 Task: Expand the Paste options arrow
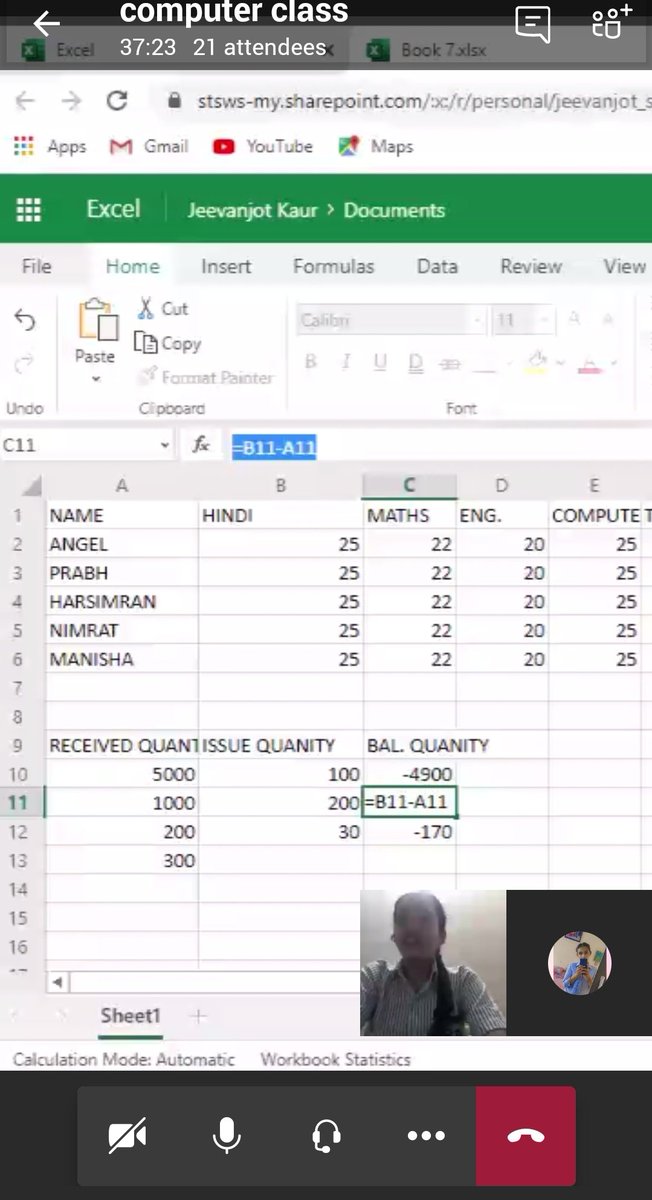(x=96, y=379)
